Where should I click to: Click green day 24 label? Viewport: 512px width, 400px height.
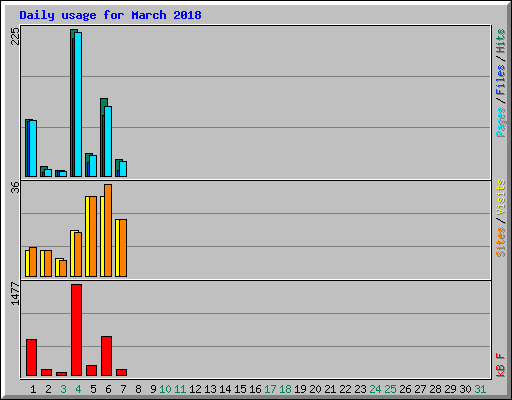coord(375,389)
